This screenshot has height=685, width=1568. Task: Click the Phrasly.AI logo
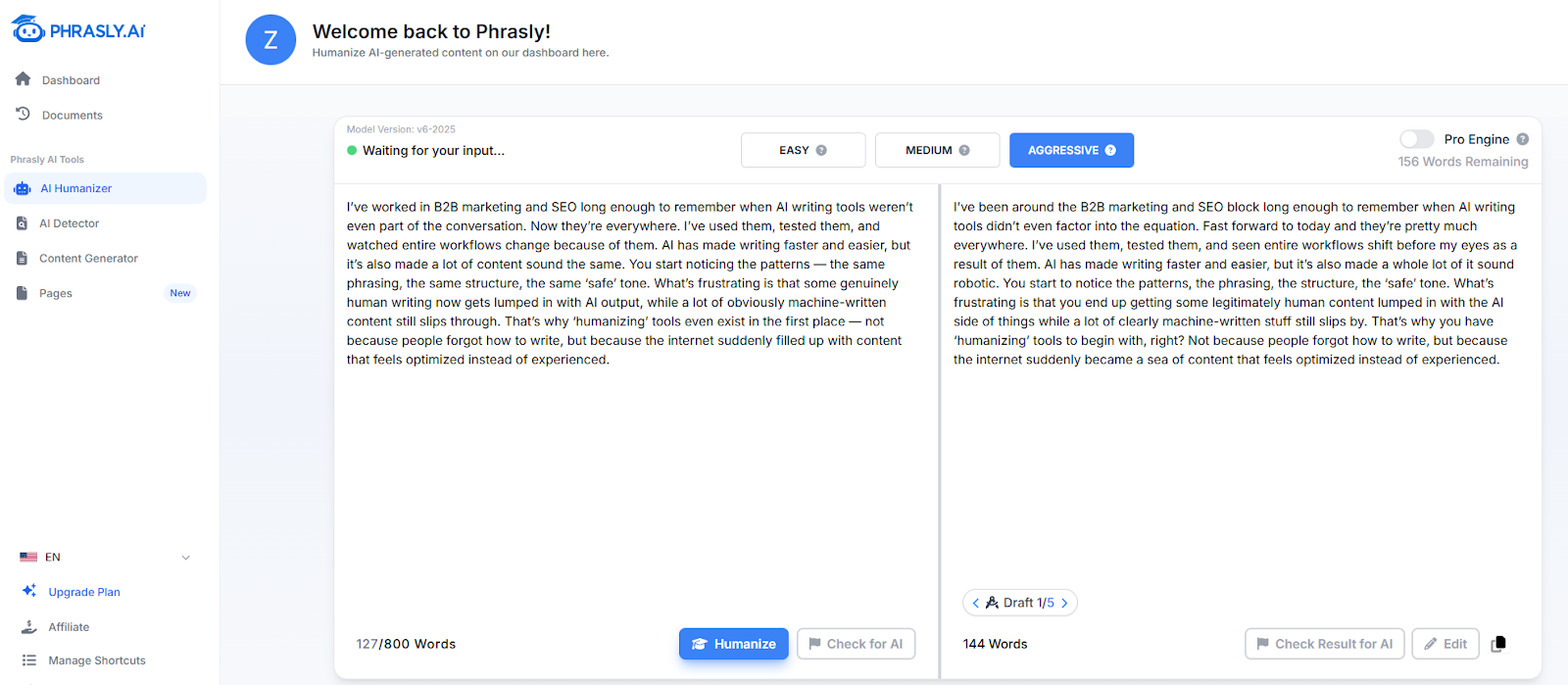[x=78, y=29]
